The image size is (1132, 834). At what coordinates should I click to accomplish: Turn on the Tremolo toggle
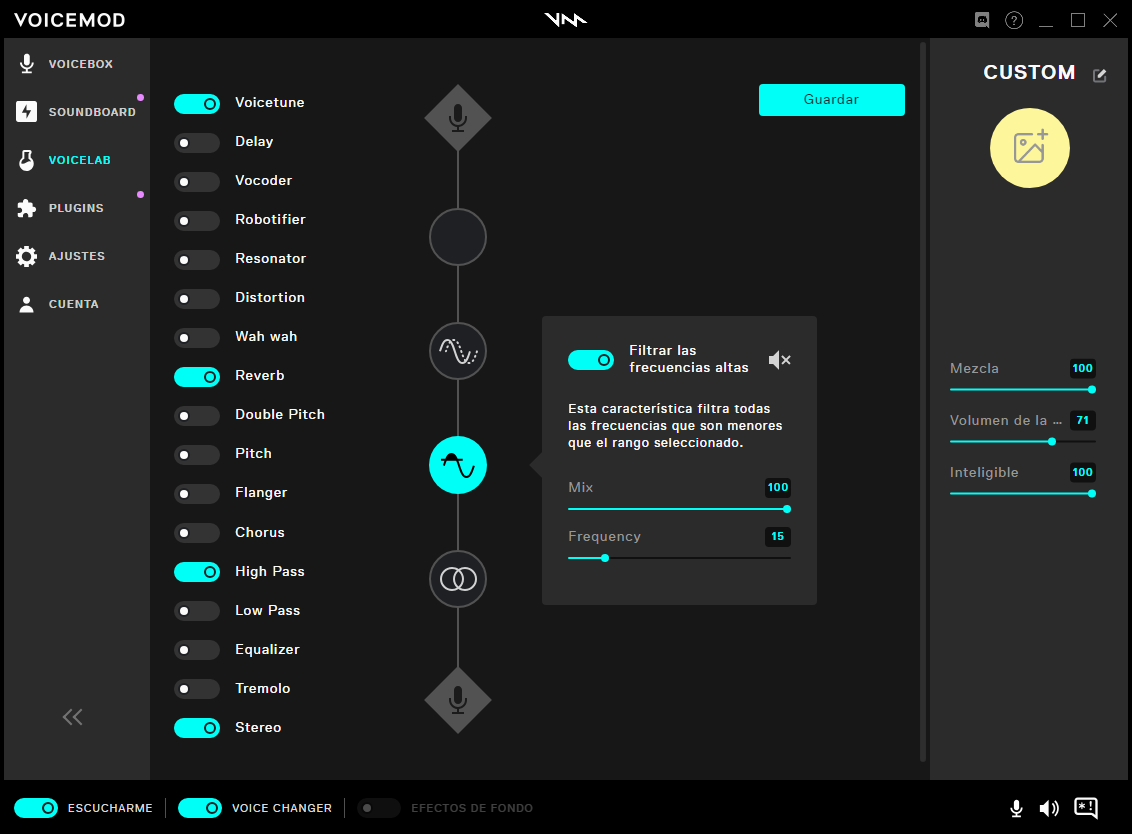click(197, 690)
